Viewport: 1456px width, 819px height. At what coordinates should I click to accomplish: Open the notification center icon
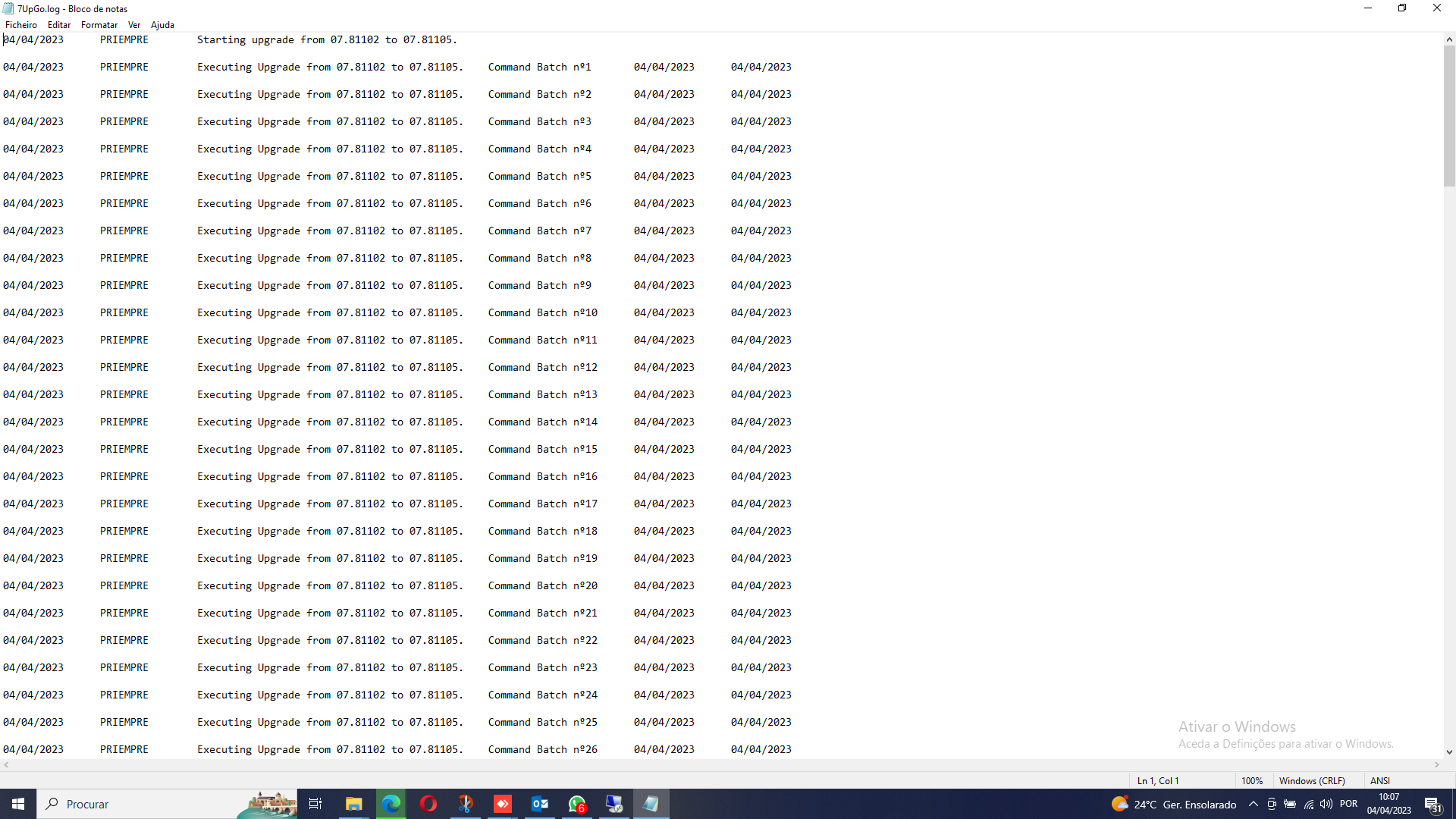tap(1432, 804)
